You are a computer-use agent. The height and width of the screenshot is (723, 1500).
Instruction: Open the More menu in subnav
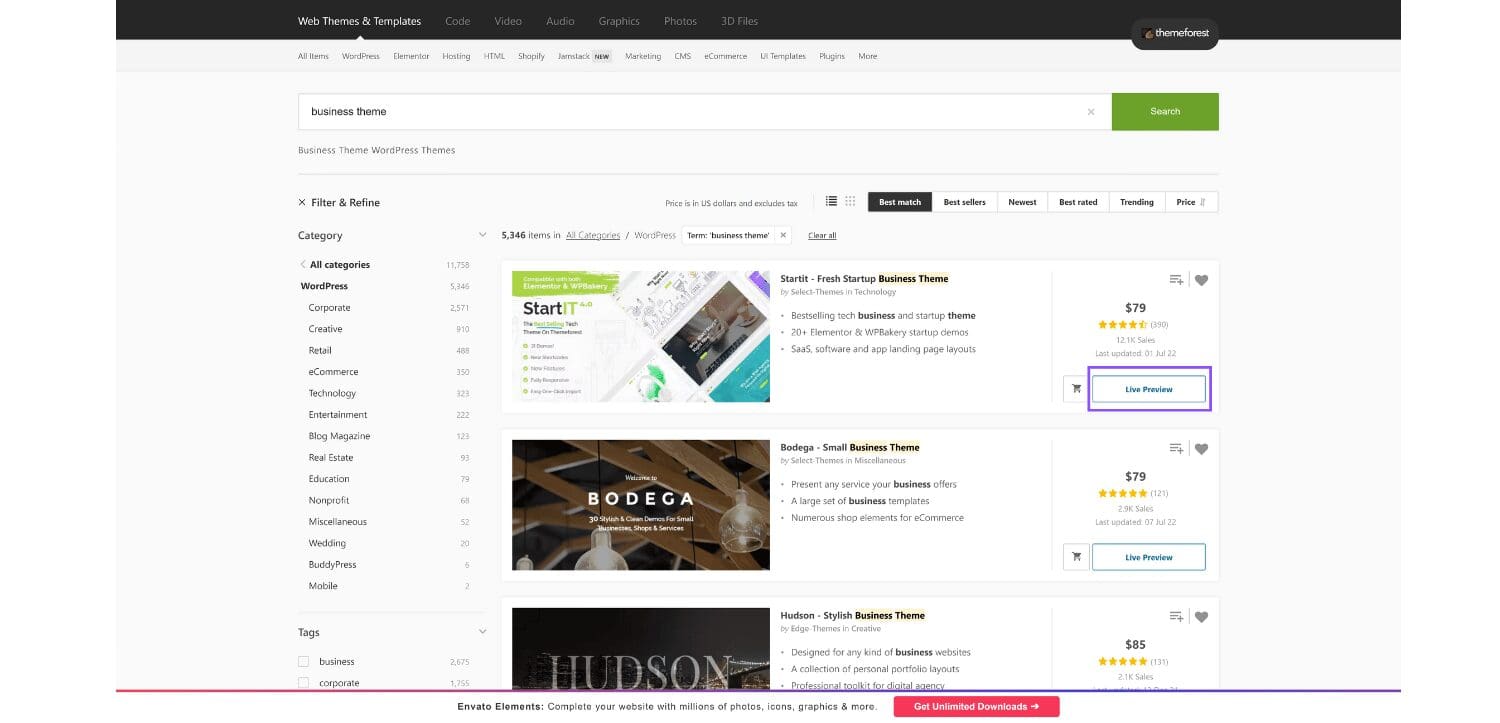867,56
